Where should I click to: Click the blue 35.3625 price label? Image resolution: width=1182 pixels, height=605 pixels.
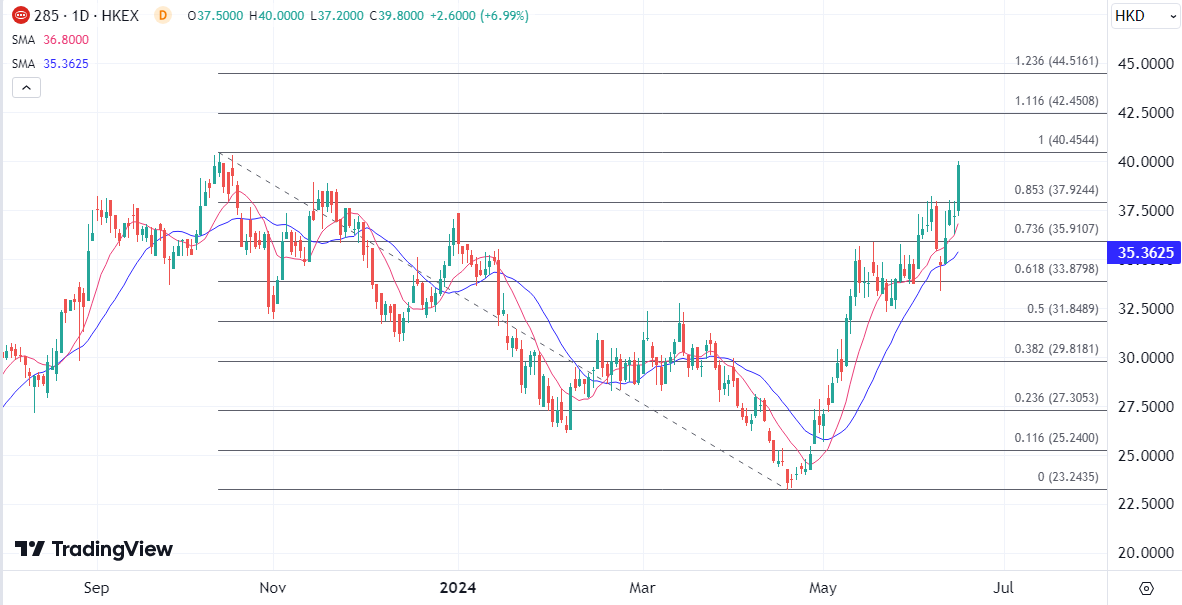pos(1144,252)
